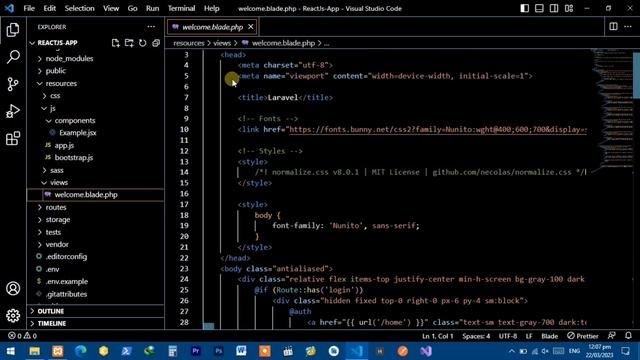Expand the TIMELINE section
This screenshot has height=360, width=640.
click(96, 323)
